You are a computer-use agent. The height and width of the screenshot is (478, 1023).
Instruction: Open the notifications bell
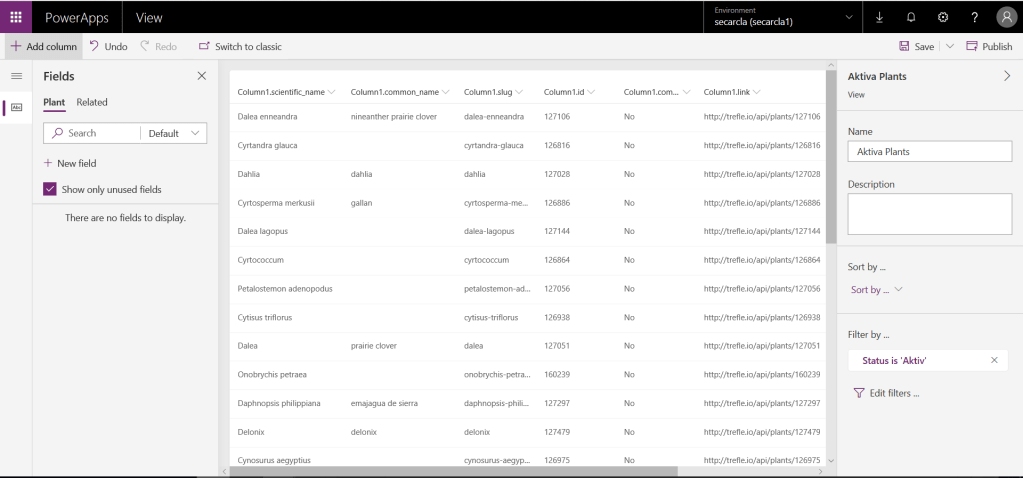[x=911, y=17]
